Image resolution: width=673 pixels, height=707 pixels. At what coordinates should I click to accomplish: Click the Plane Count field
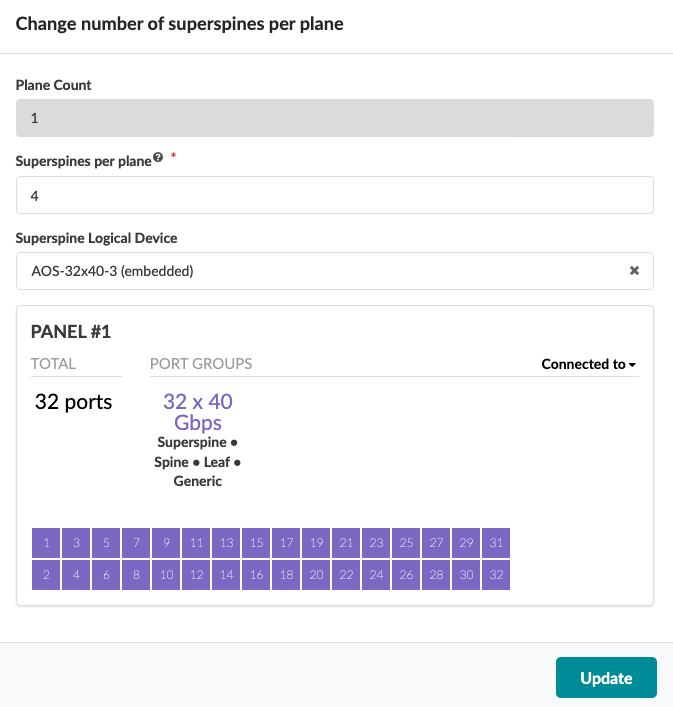[x=335, y=118]
